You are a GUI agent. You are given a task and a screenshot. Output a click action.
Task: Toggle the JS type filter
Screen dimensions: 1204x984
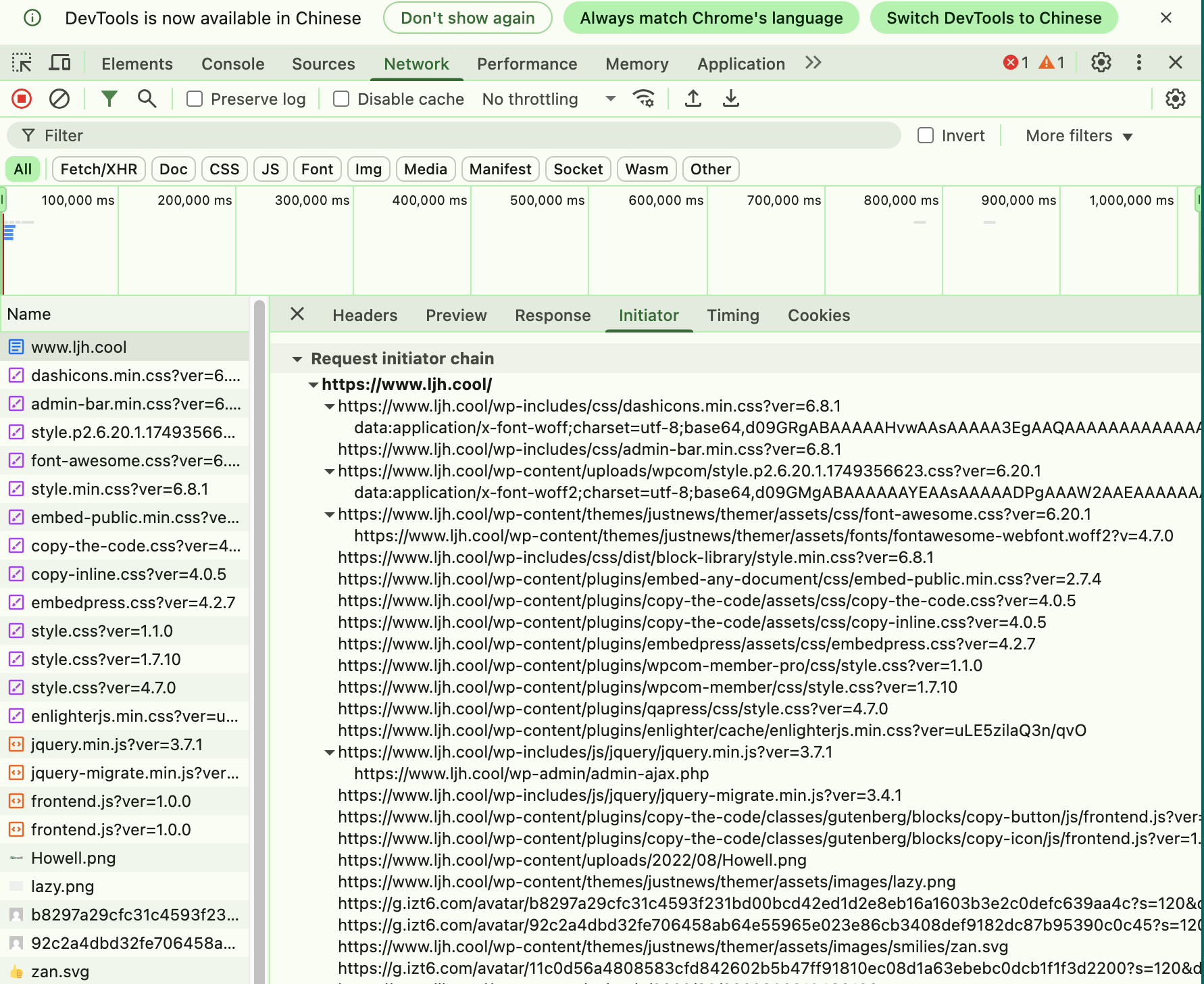tap(270, 170)
